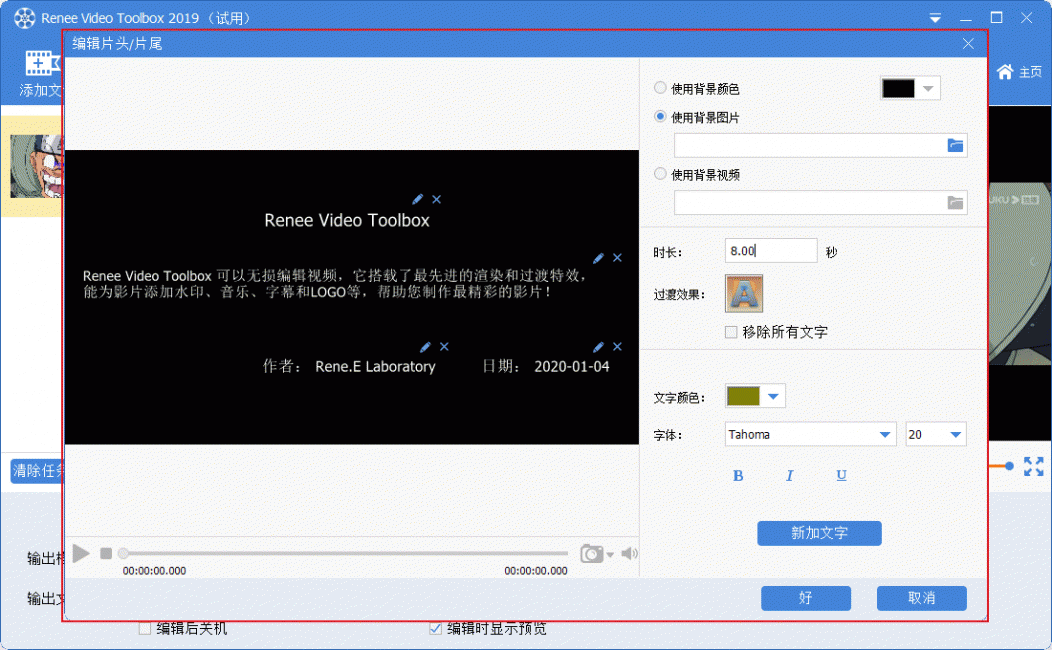The image size is (1052, 650).
Task: Edit the description paragraph using its pencil icon
Action: (598, 258)
